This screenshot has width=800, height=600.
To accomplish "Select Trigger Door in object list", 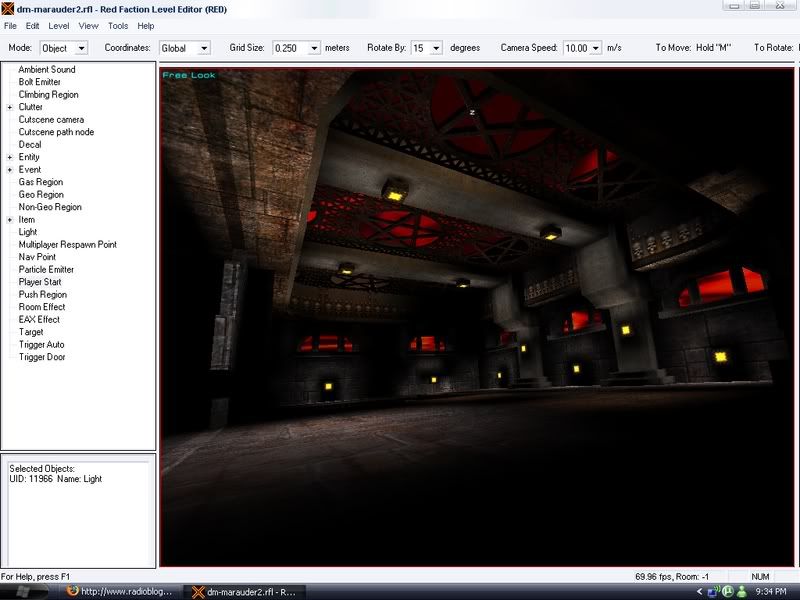I will coord(42,357).
